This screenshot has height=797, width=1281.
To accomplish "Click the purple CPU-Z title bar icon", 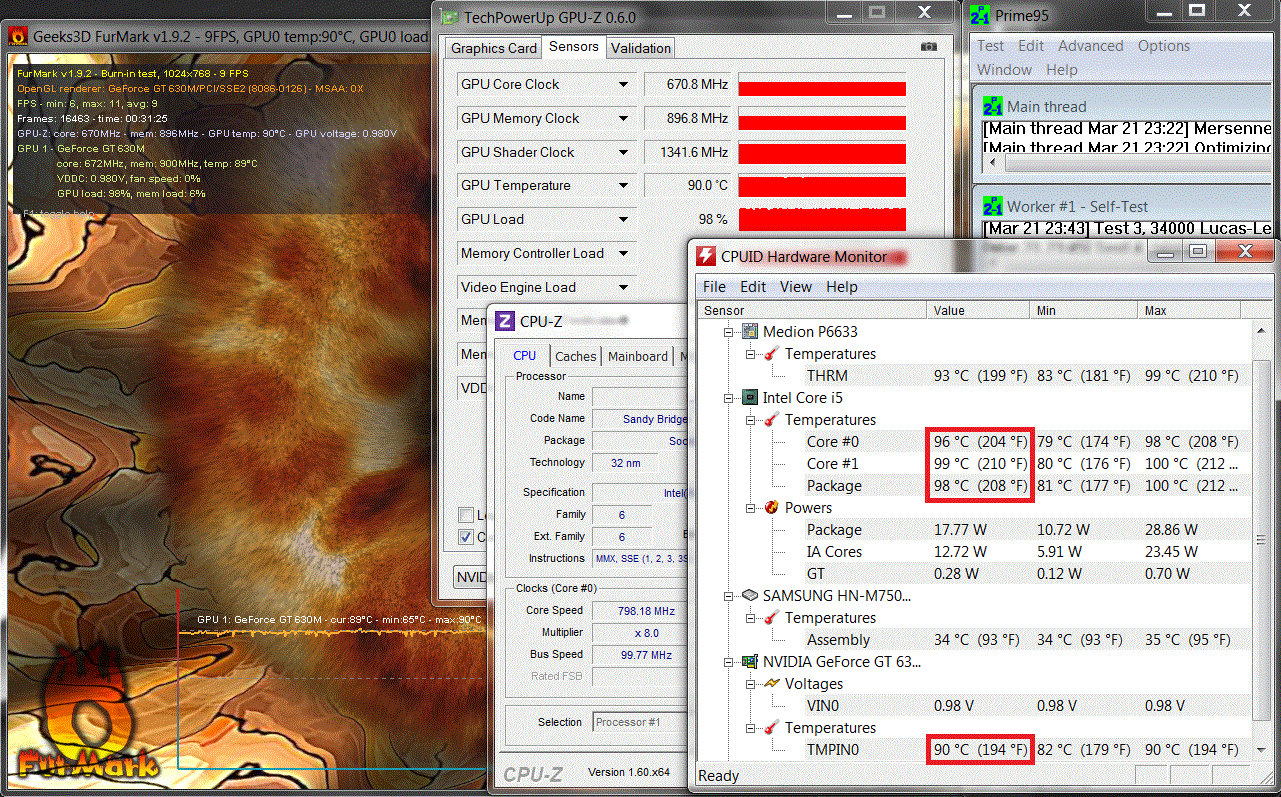I will [504, 321].
